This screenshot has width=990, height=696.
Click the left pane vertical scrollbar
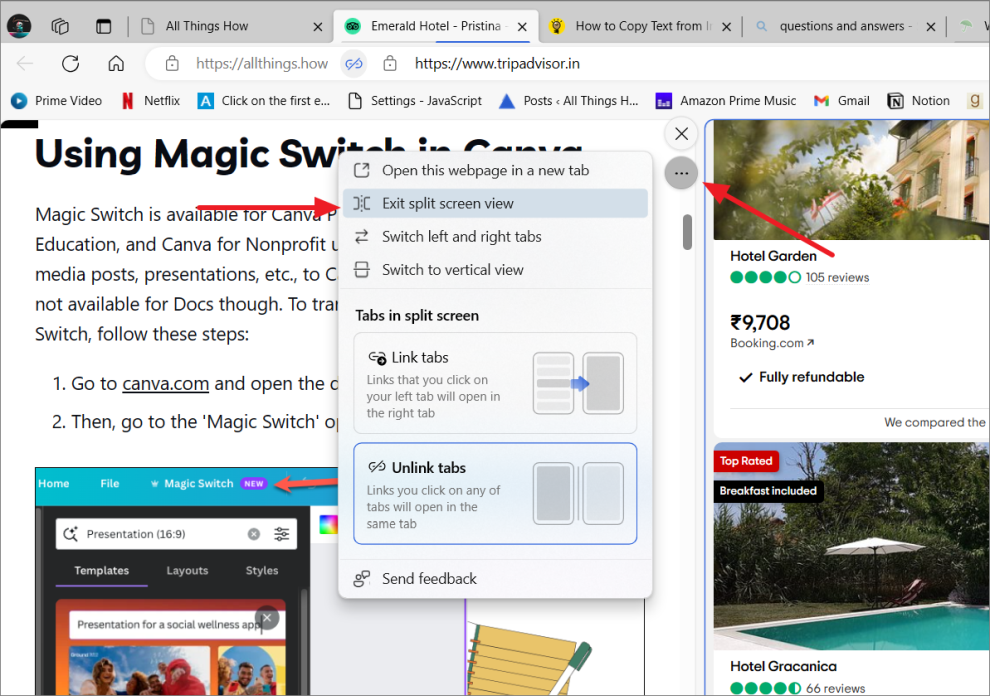[x=687, y=232]
